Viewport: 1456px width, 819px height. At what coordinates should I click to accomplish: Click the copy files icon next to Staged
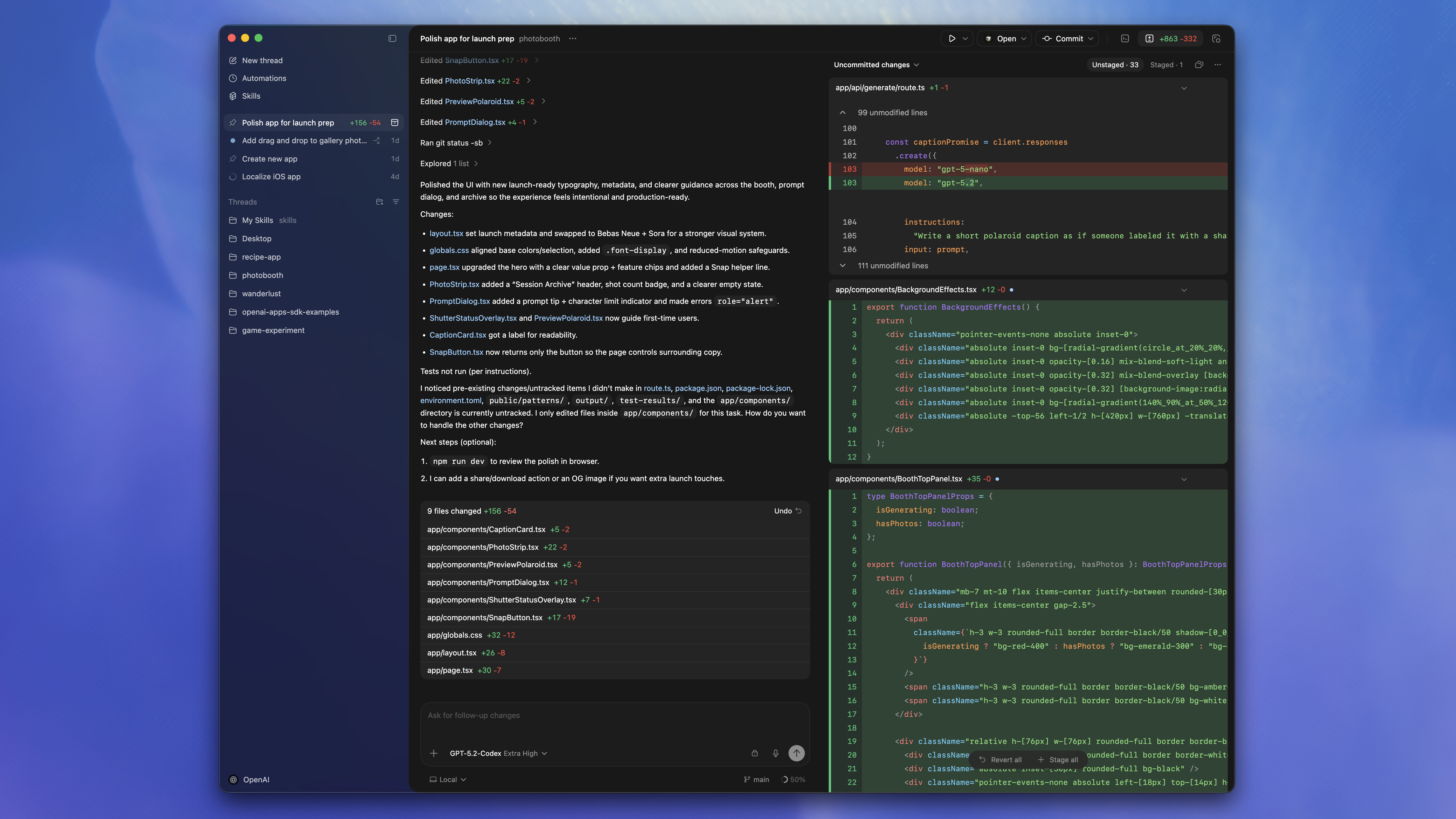(1199, 64)
